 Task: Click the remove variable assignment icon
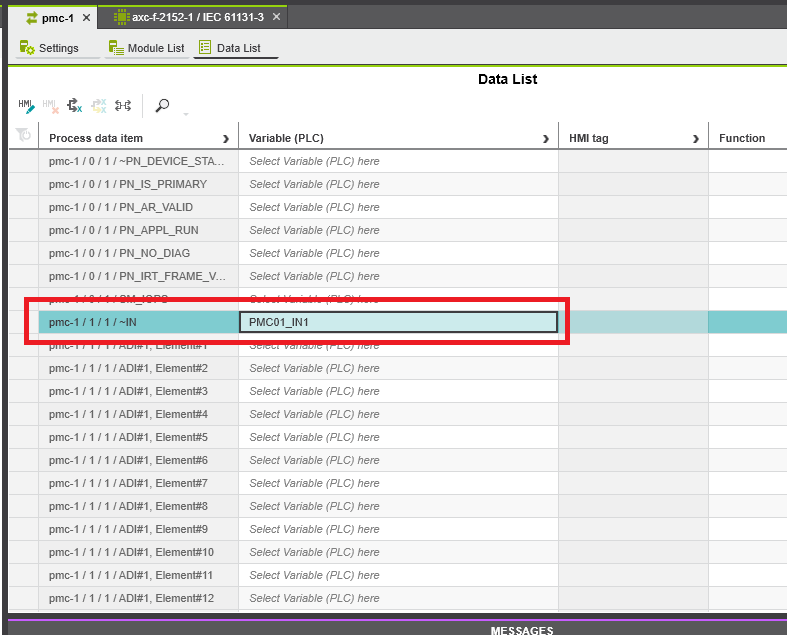pyautogui.click(x=75, y=105)
